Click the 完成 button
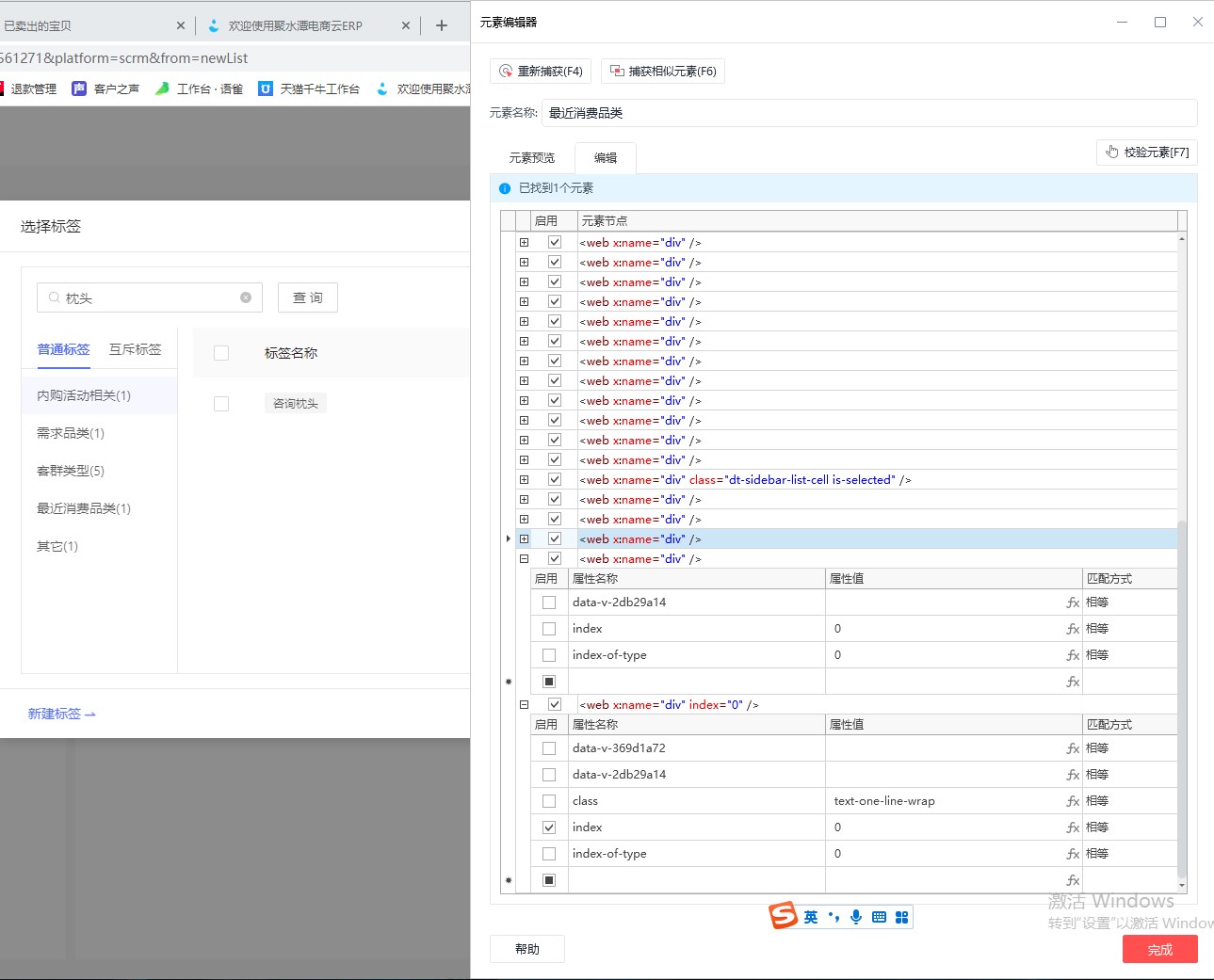This screenshot has width=1214, height=980. pyautogui.click(x=1159, y=949)
